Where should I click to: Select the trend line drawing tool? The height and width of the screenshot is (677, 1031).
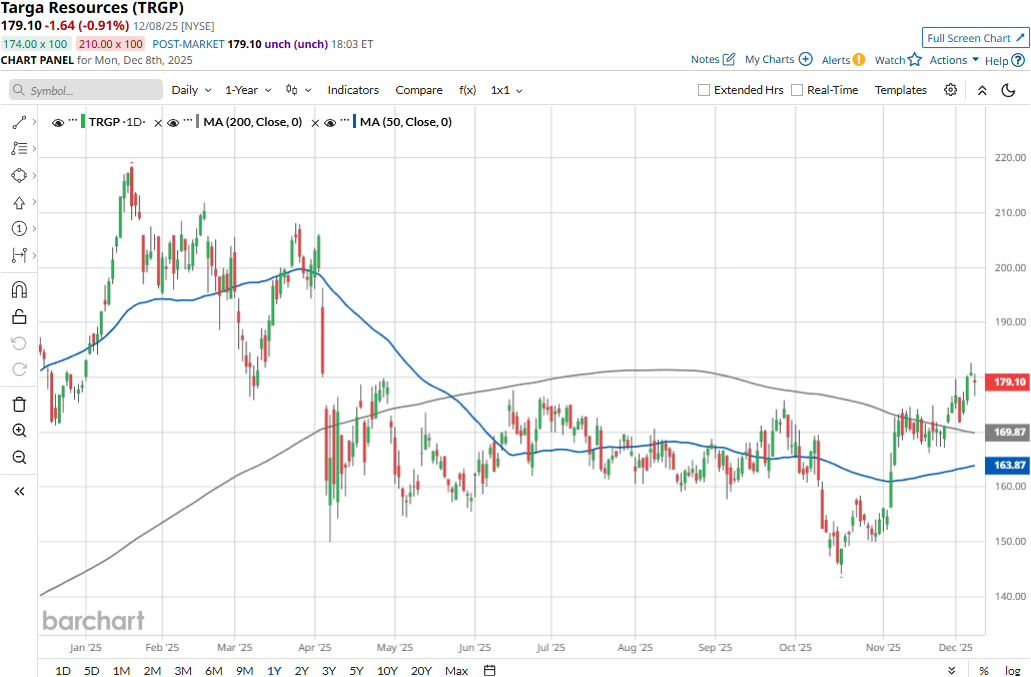18,122
